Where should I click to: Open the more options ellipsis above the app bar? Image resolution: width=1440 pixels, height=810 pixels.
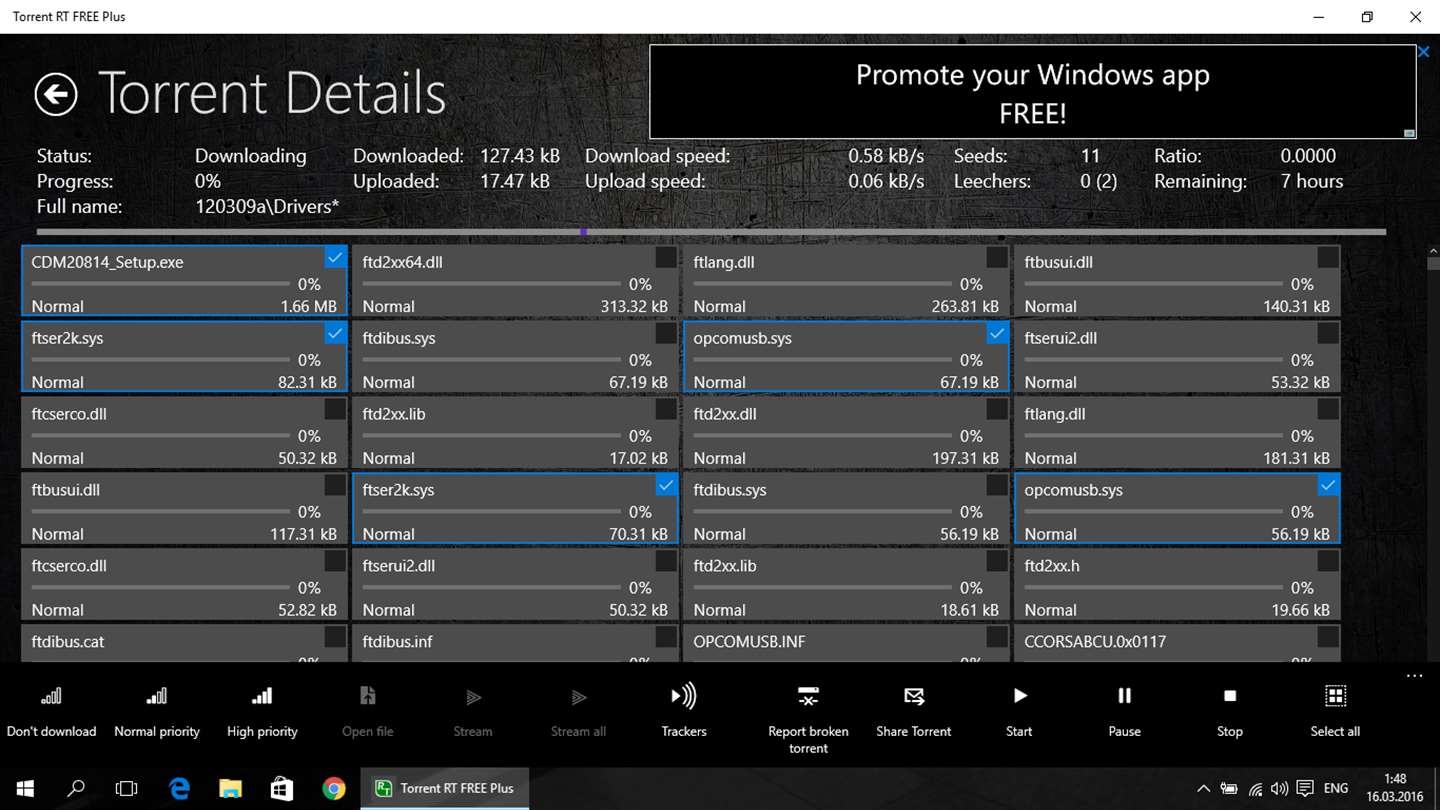point(1414,676)
